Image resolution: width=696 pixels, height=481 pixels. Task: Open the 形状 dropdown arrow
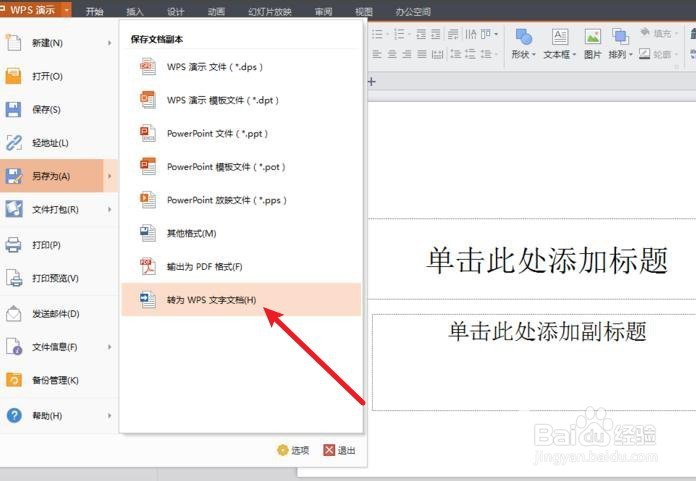coord(534,55)
